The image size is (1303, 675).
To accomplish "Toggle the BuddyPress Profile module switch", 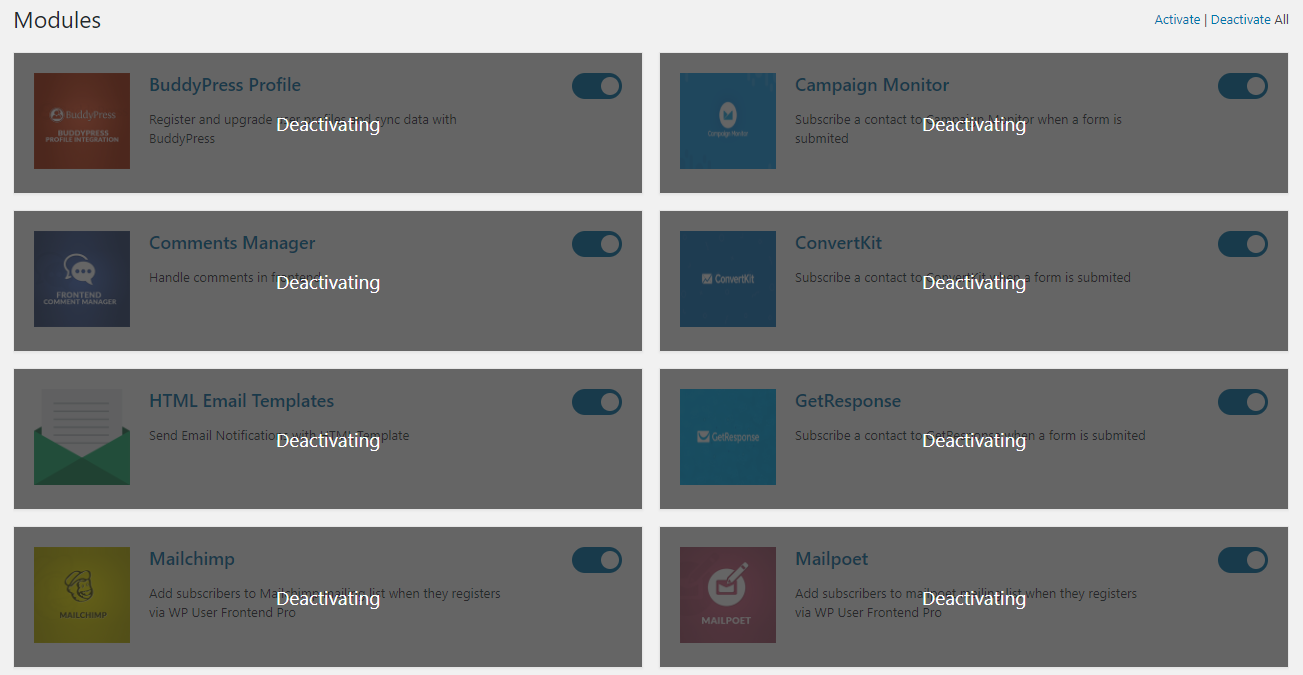I will pyautogui.click(x=597, y=86).
